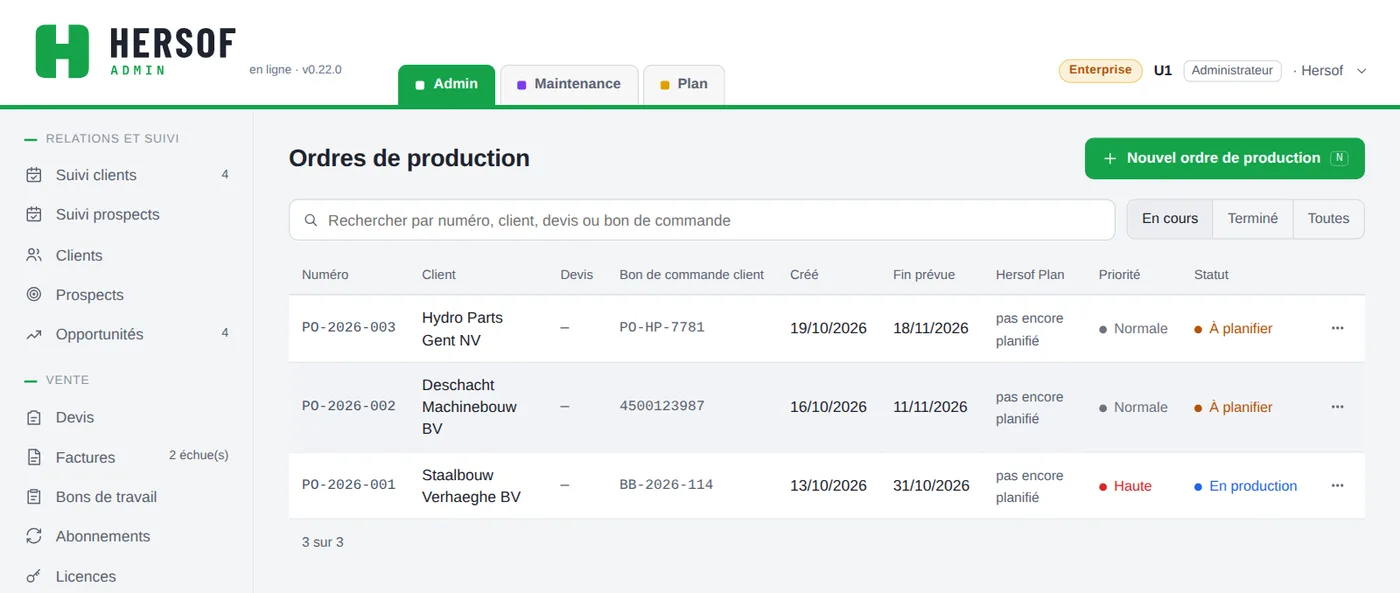Click the Fin prévue column header
1400x593 pixels.
point(924,274)
